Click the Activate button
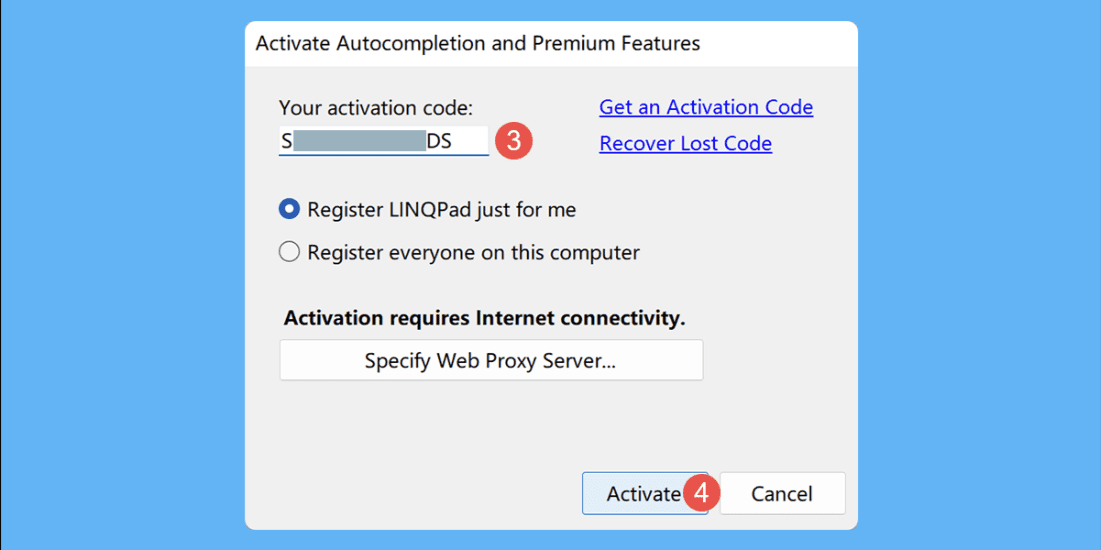1101x550 pixels. [x=644, y=493]
